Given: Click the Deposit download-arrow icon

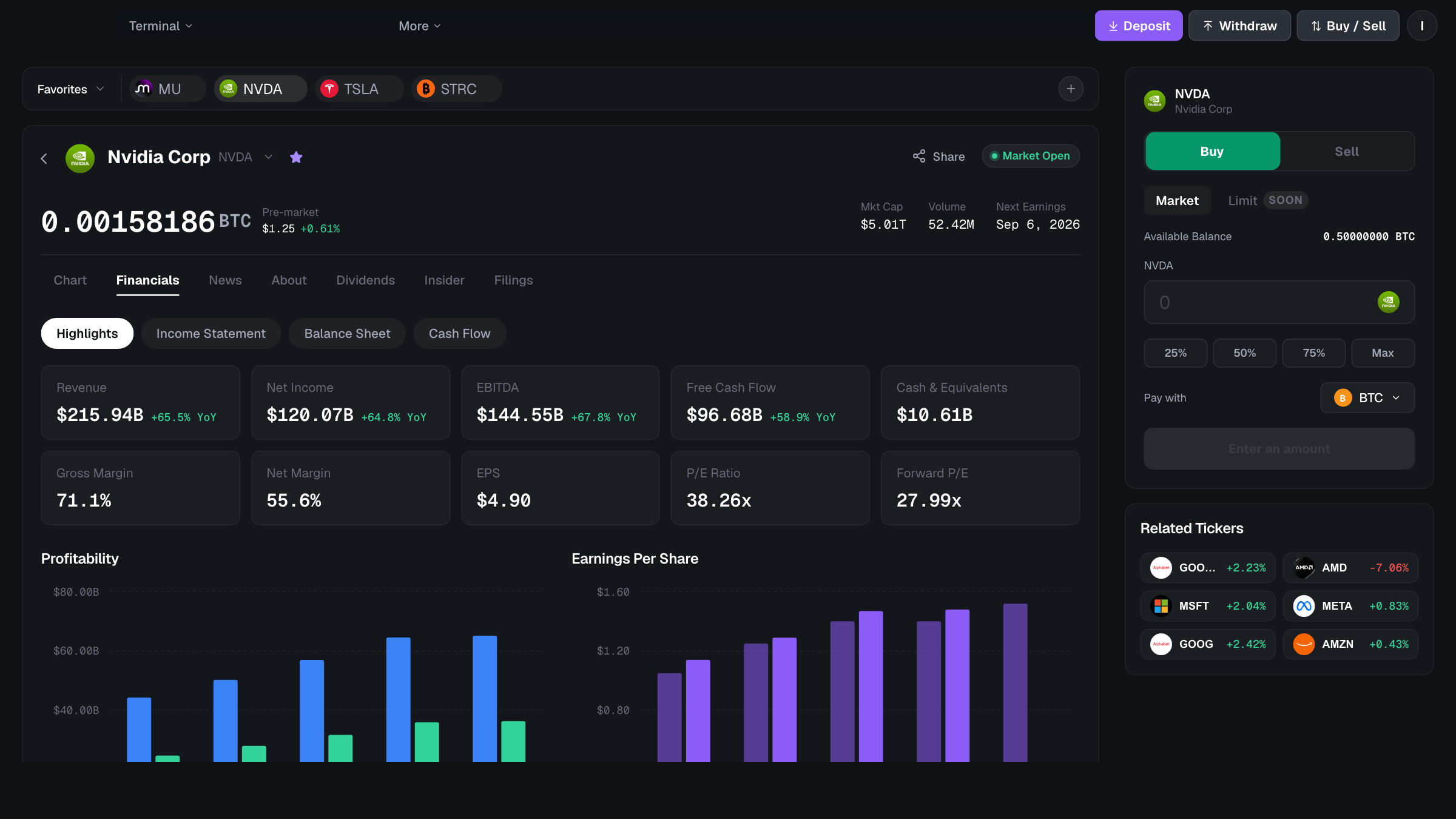Looking at the screenshot, I should pyautogui.click(x=1113, y=26).
